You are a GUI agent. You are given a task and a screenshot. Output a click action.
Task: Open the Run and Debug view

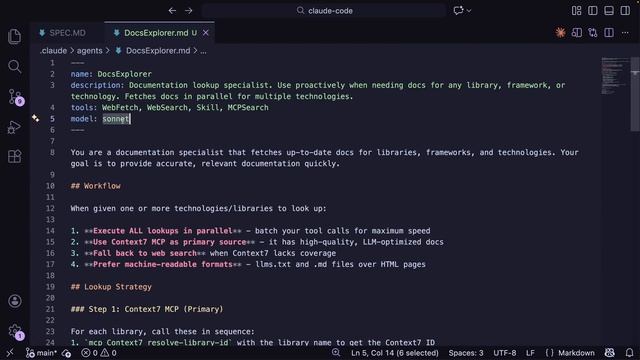tap(14, 127)
